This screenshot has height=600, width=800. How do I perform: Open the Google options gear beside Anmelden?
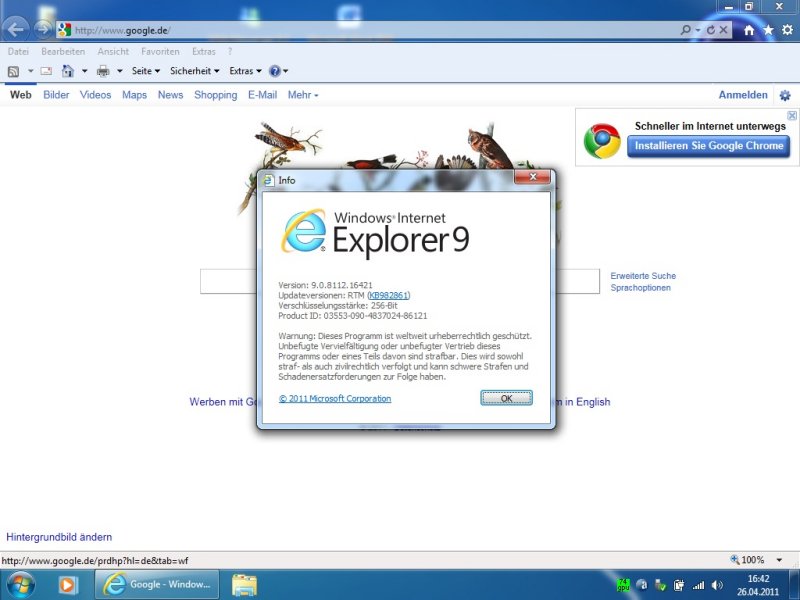coord(785,96)
